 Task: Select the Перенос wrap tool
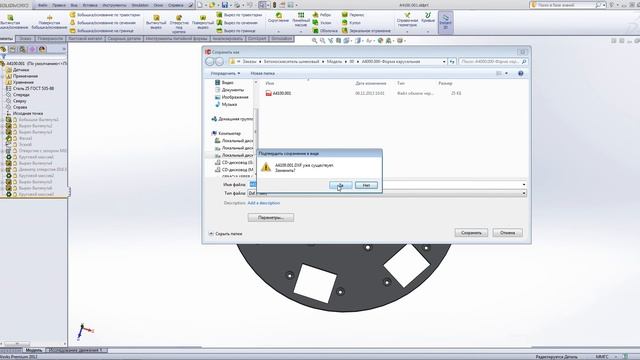pyautogui.click(x=353, y=15)
